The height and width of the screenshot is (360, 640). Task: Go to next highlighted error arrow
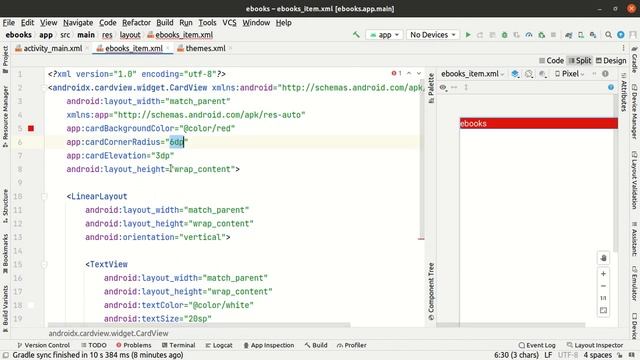point(419,73)
